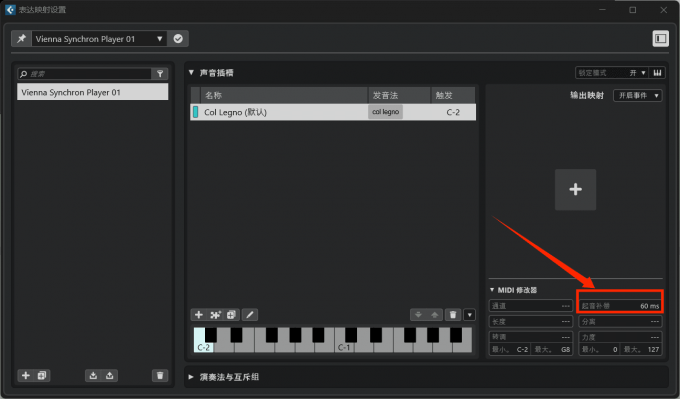Viewport: 680px width, 399px height.
Task: Delete the selected sound slot with the trash icon
Action: (453, 315)
